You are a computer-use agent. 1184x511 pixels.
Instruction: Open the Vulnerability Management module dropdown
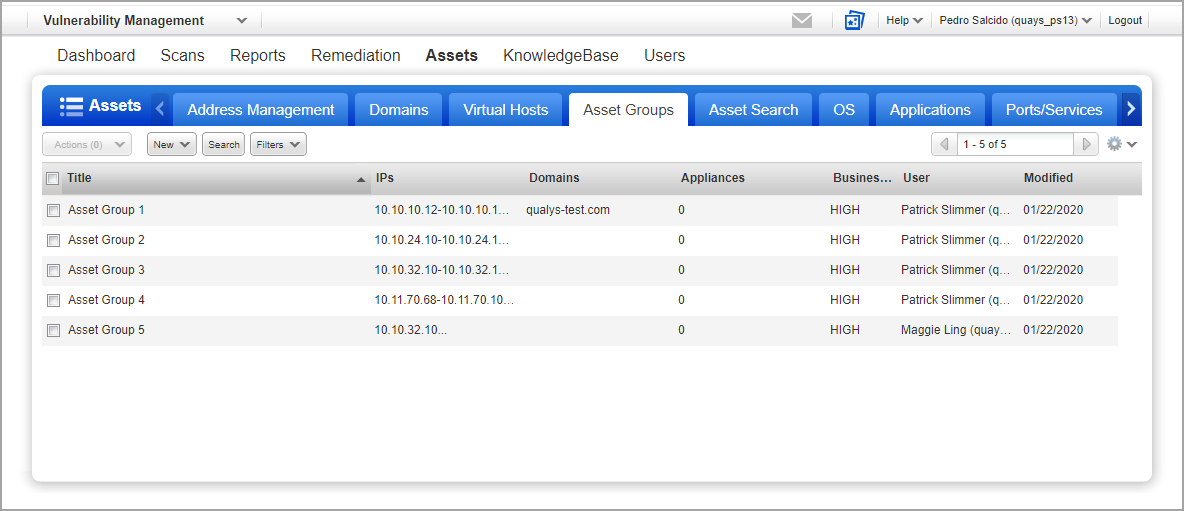click(241, 20)
